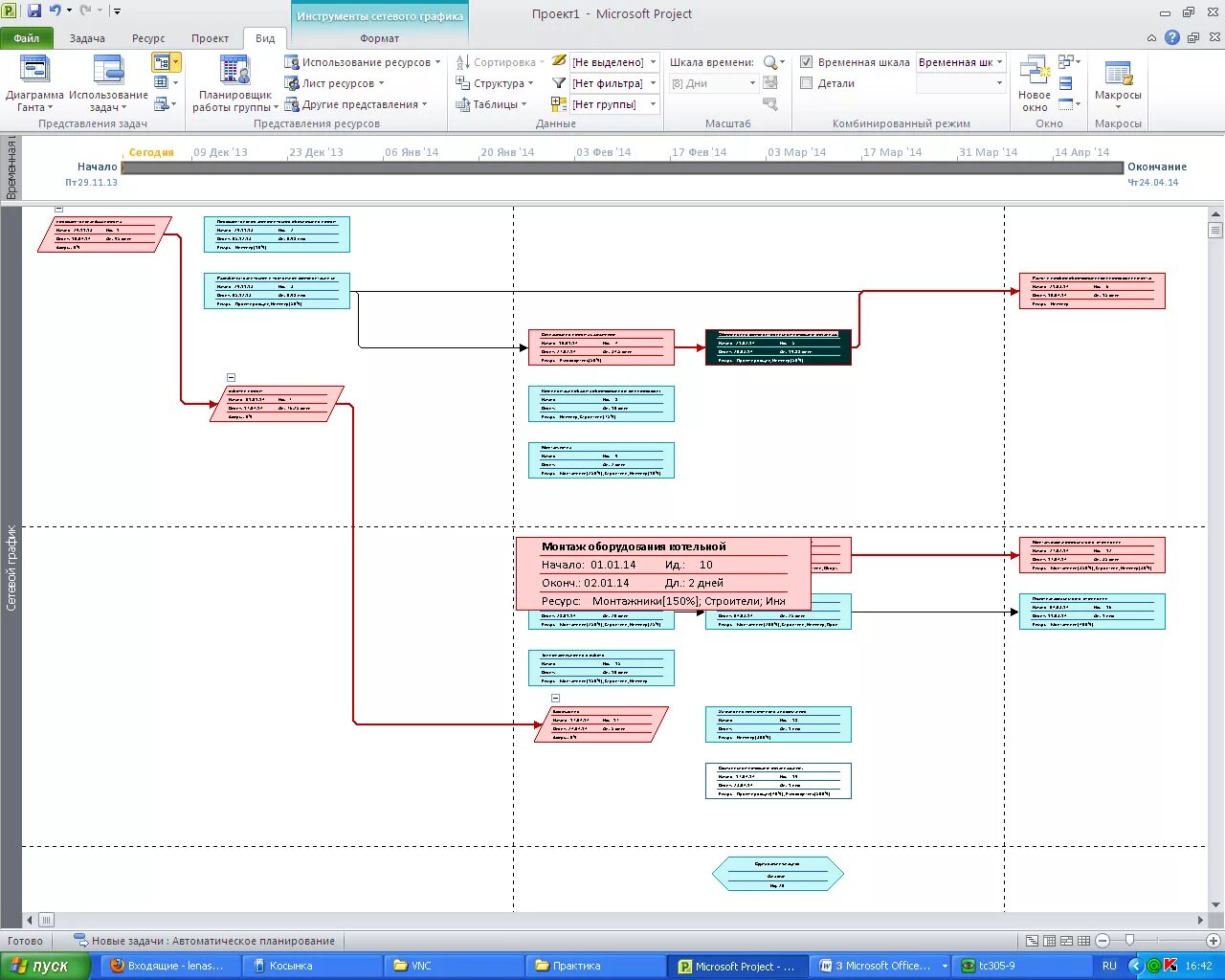Open Косынка in the taskbar
The image size is (1225, 980).
(x=312, y=966)
